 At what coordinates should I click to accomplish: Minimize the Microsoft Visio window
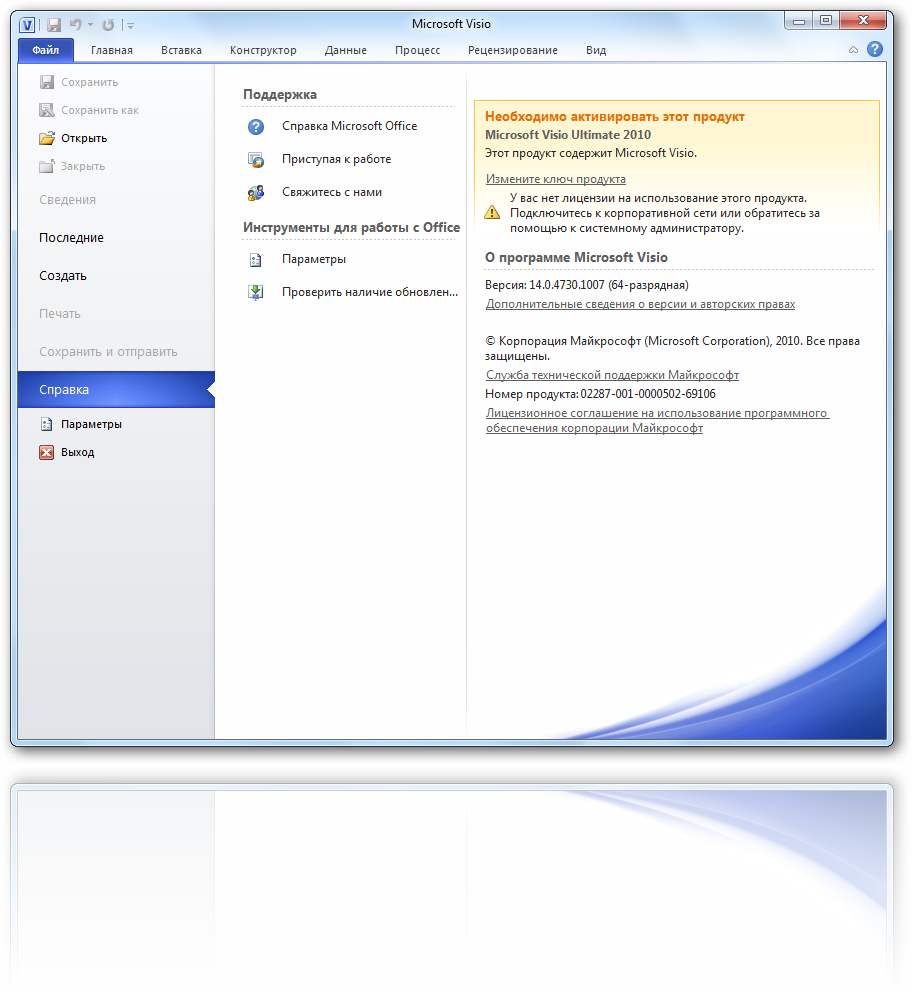pyautogui.click(x=799, y=22)
